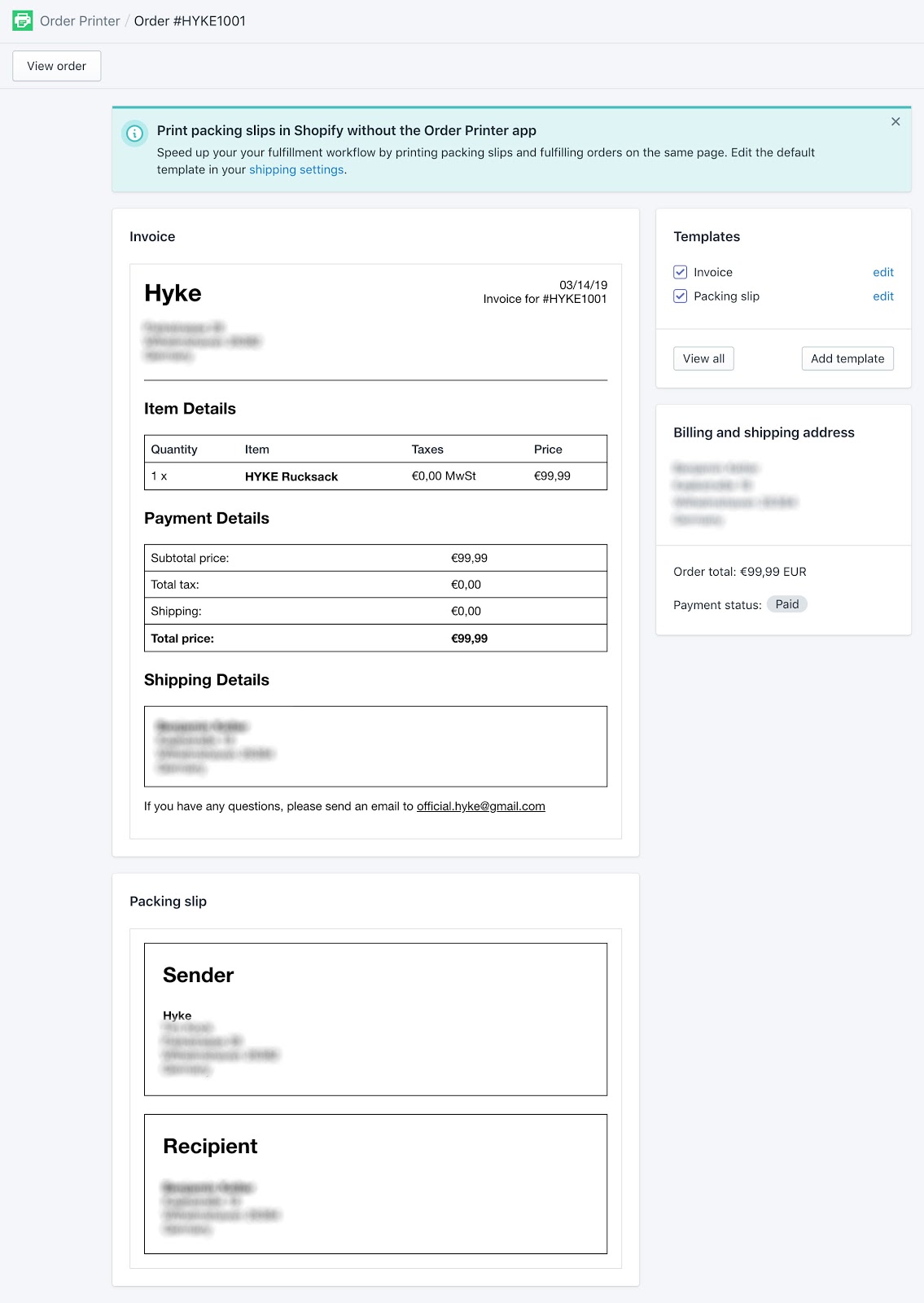924x1303 pixels.
Task: Click the Subtotal price: label
Action: pos(190,558)
